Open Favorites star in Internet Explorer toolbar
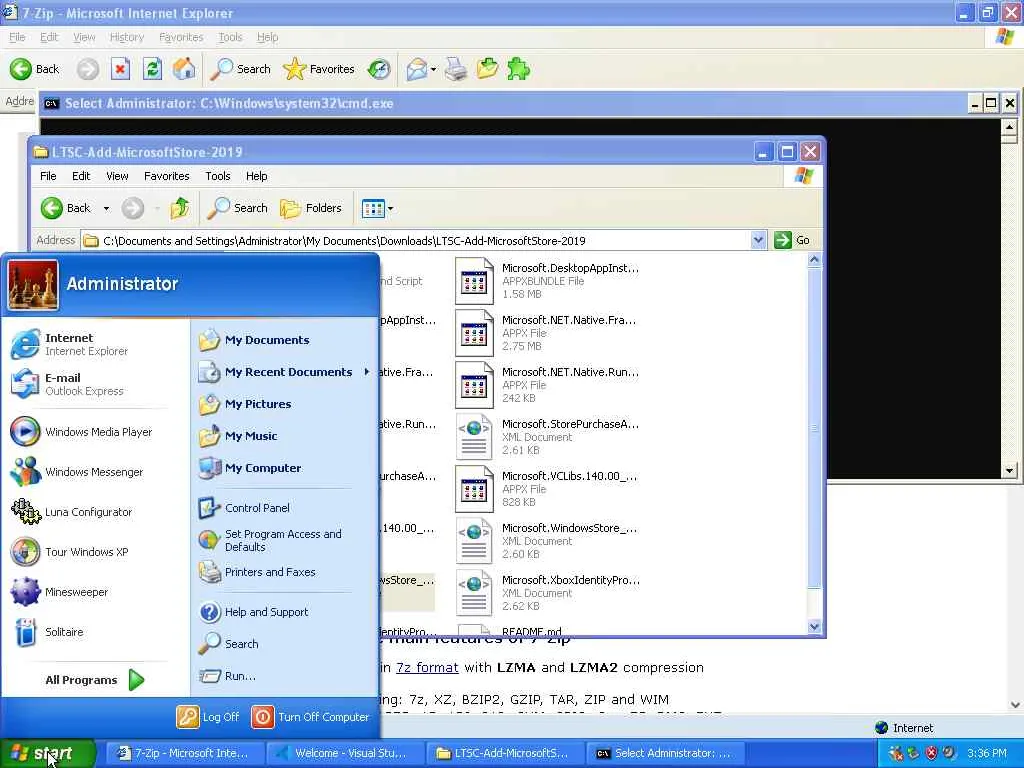 [319, 69]
